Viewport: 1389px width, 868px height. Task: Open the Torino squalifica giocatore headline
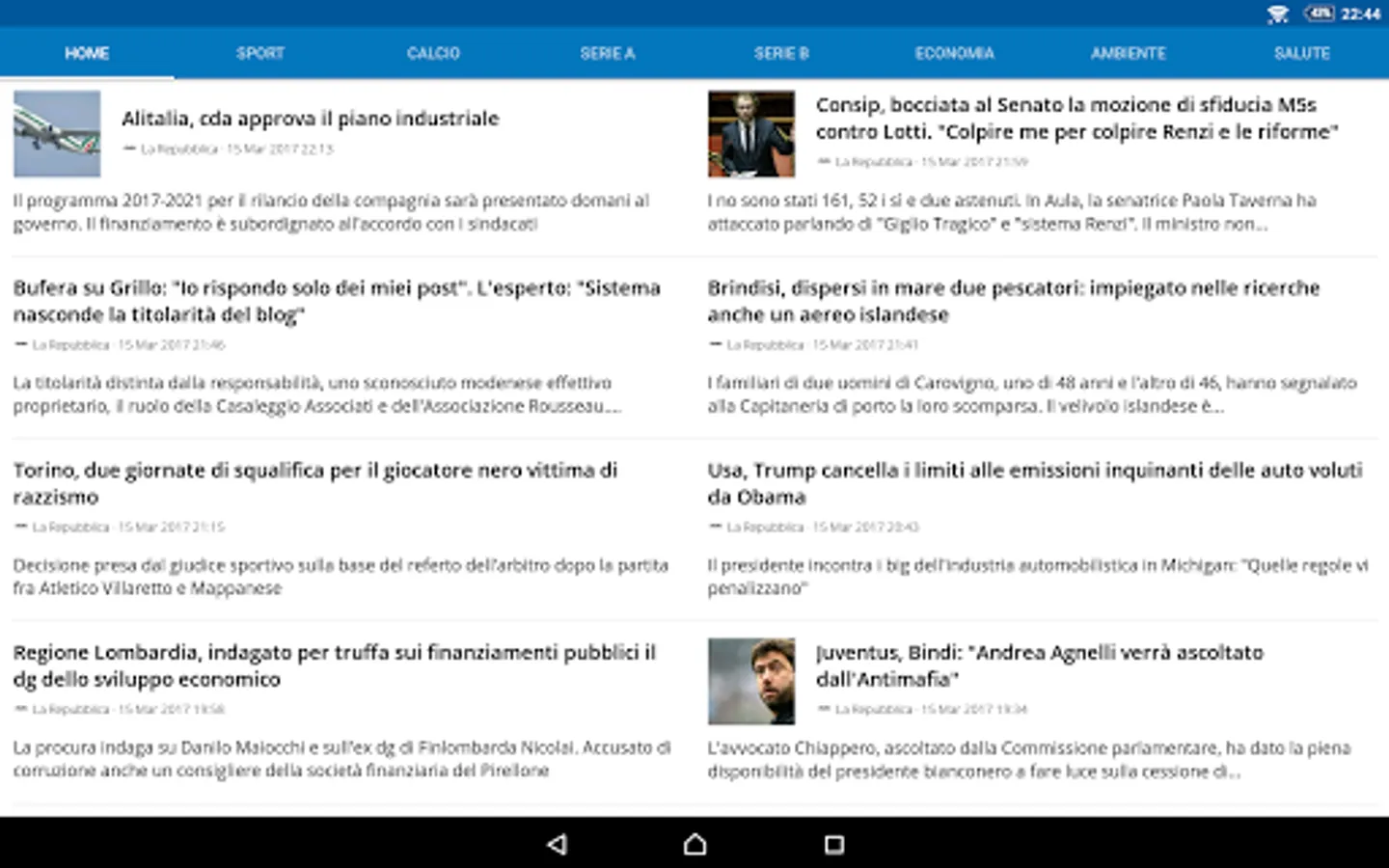pos(315,483)
